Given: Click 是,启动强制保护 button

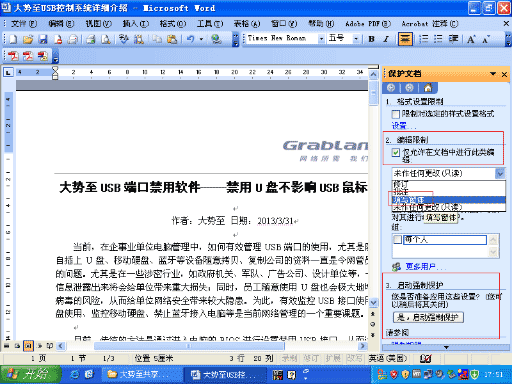Looking at the screenshot, I should tap(428, 317).
